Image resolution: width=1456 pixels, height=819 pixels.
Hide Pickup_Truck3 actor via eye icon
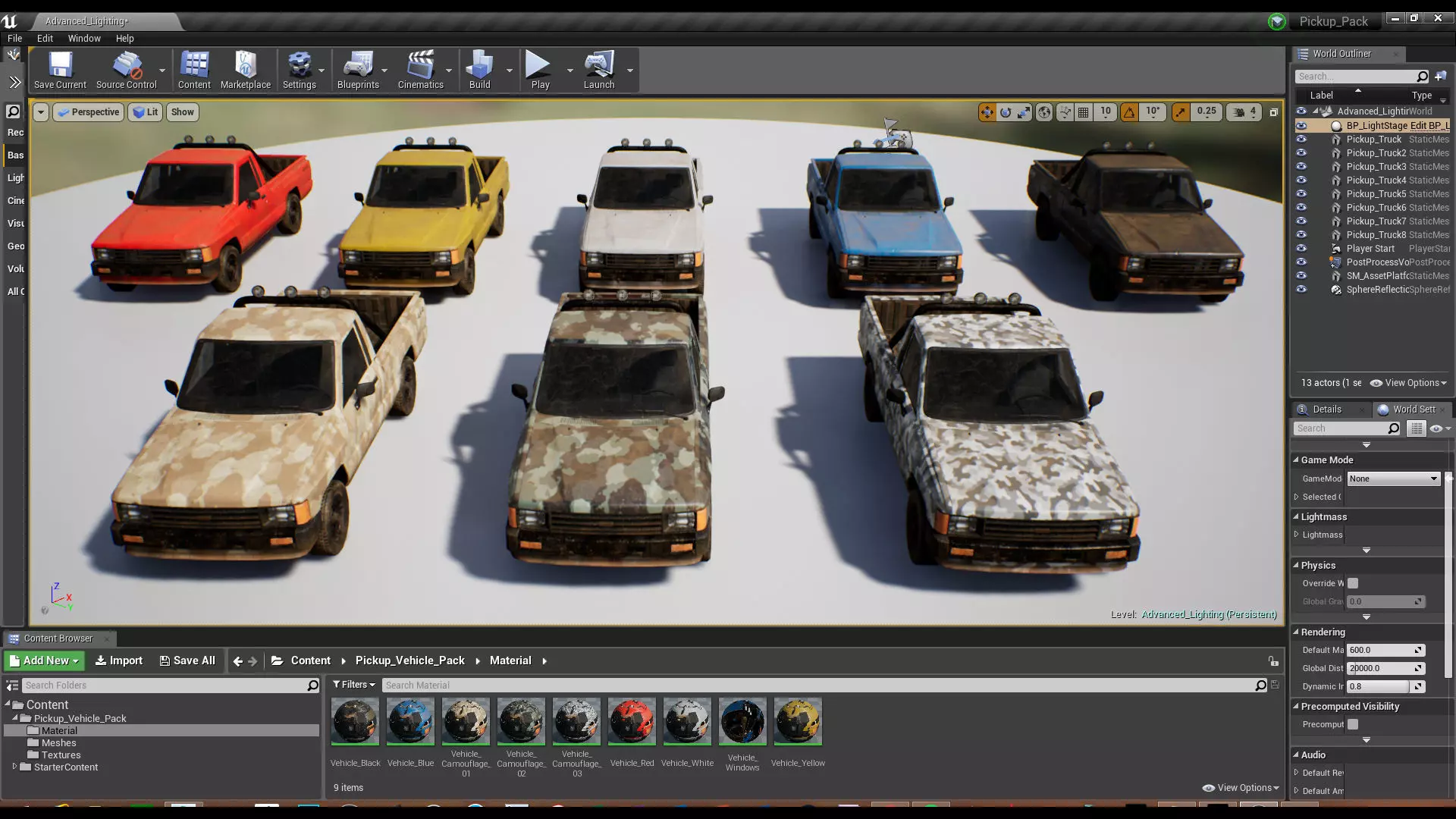[1301, 167]
